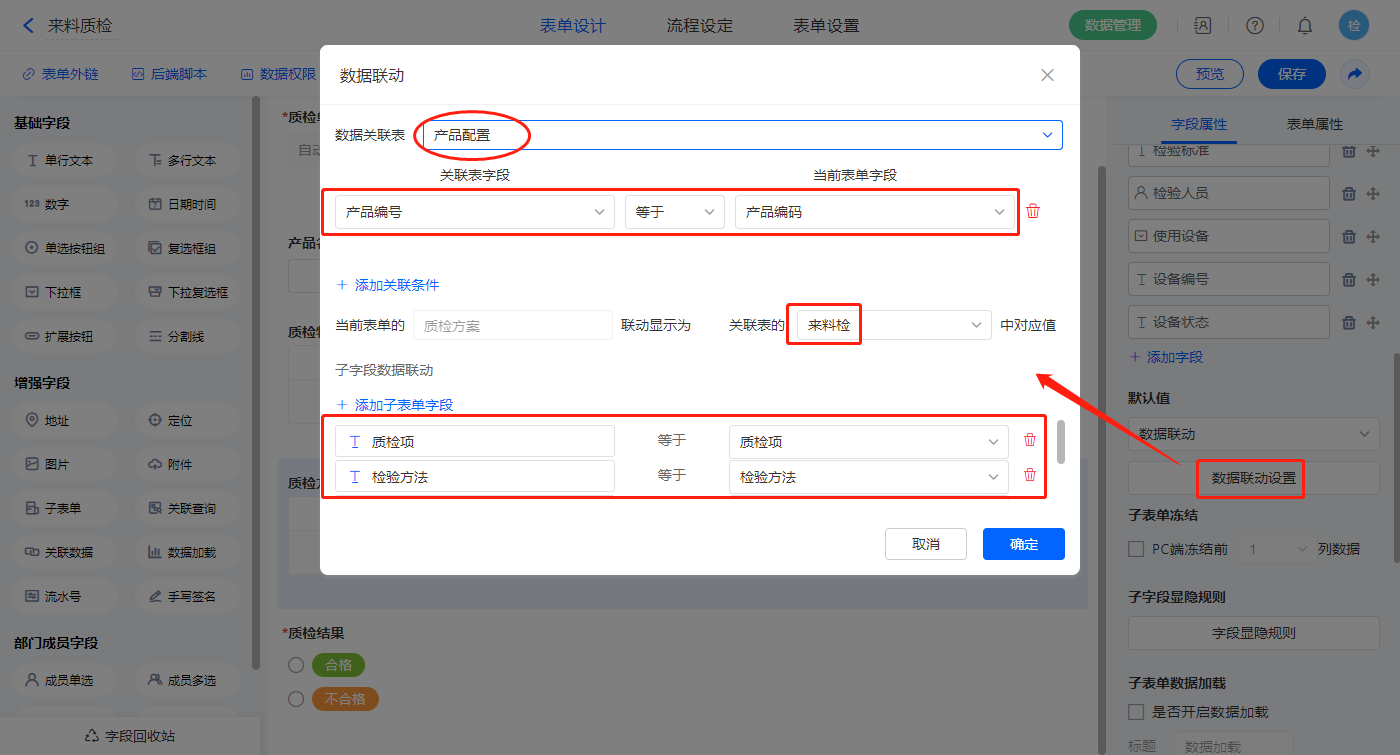This screenshot has width=1400, height=755.
Task: Switch to the 表单属性 tab
Action: pos(1314,124)
